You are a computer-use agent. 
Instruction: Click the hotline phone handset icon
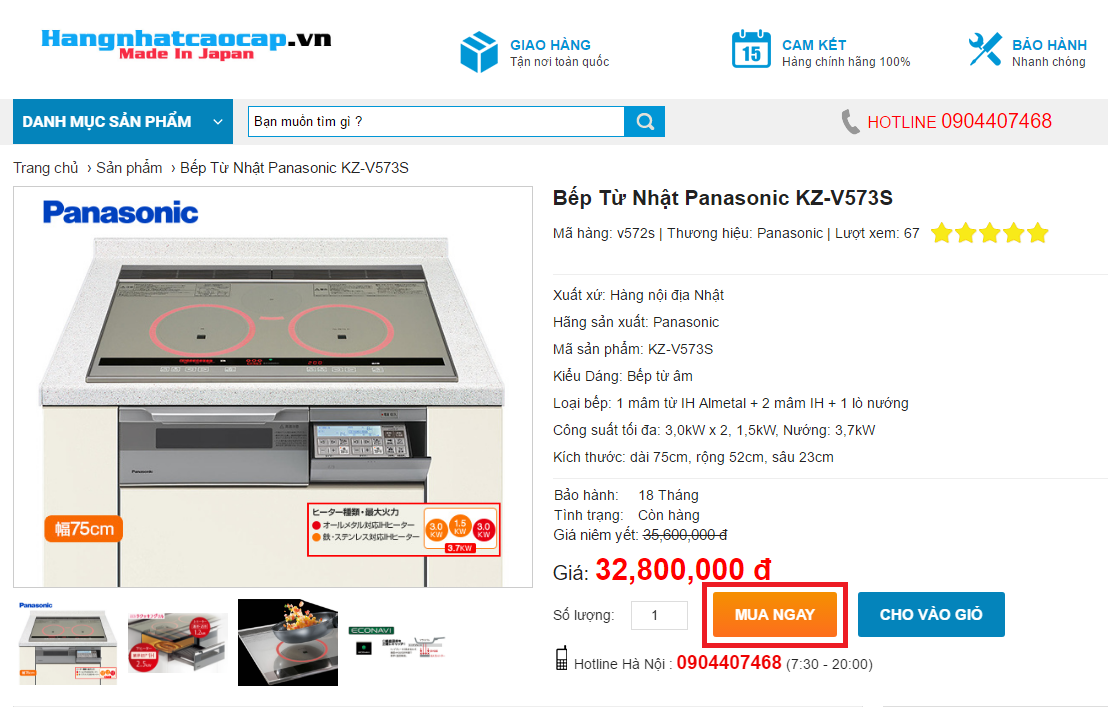[850, 121]
